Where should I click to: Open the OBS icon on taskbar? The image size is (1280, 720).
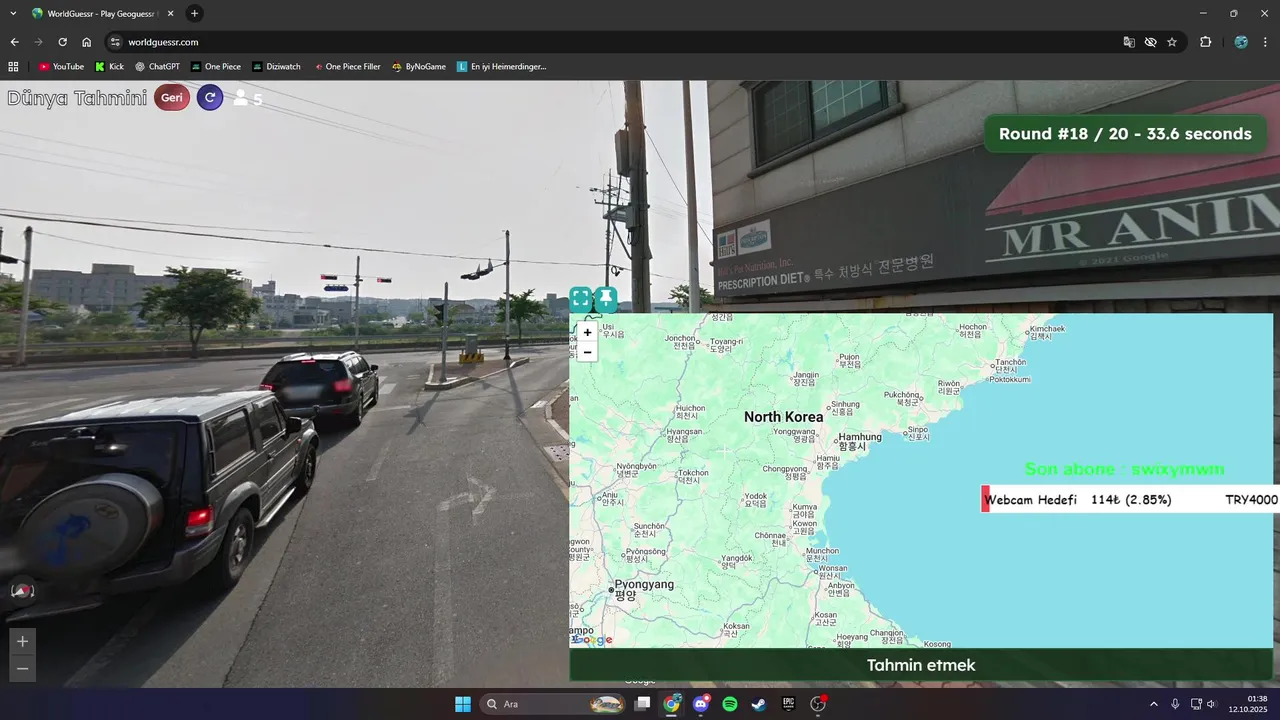pyautogui.click(x=818, y=704)
